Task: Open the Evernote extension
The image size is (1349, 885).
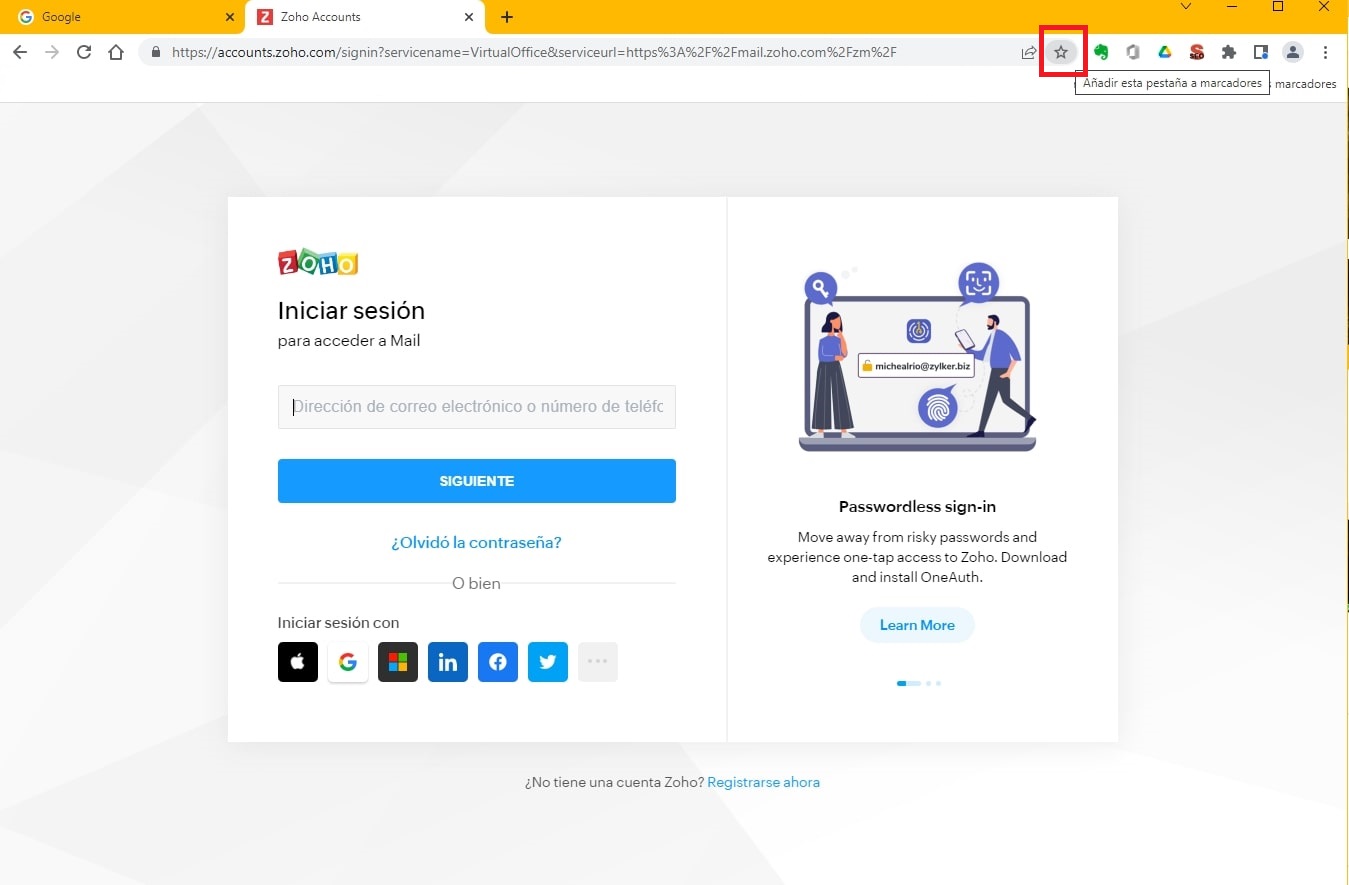Action: click(x=1101, y=52)
